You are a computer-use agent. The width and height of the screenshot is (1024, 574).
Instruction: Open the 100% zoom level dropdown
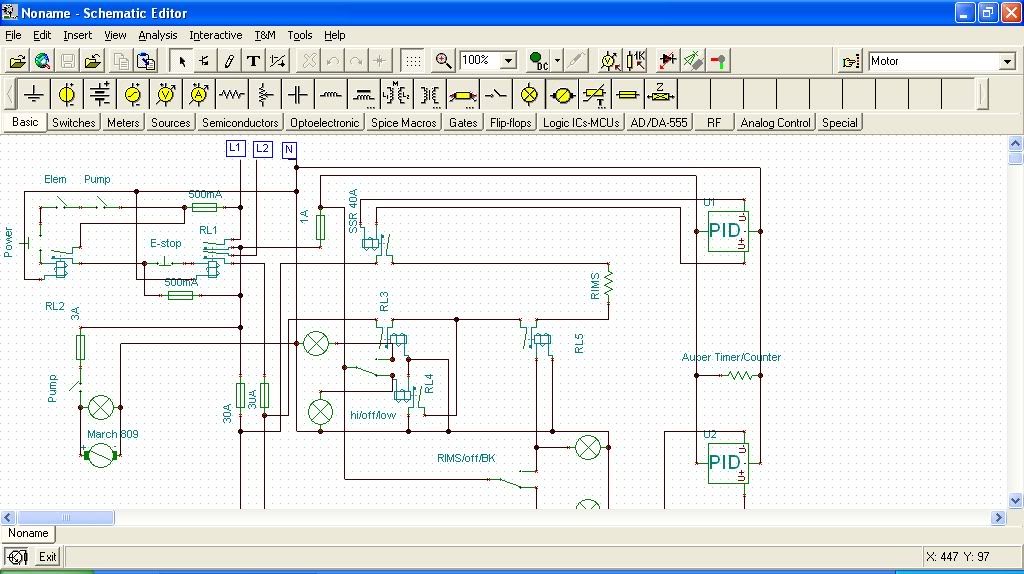tap(507, 61)
